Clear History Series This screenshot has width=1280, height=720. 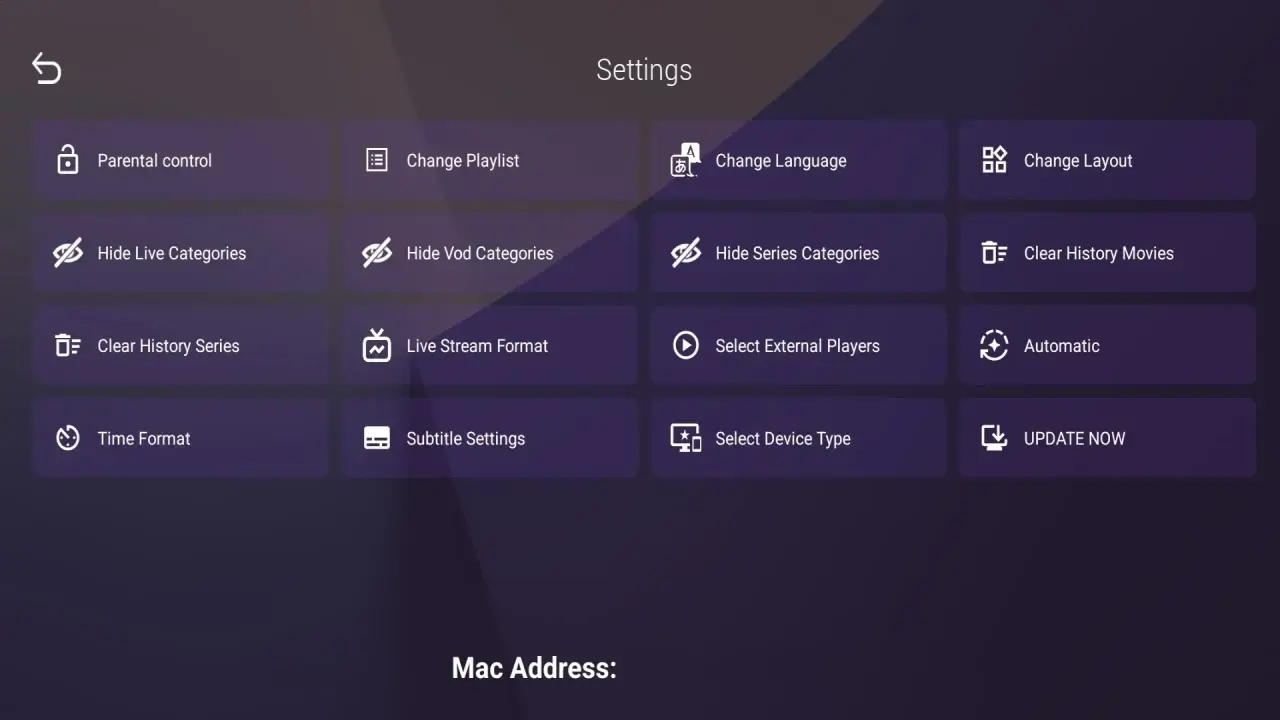point(180,345)
